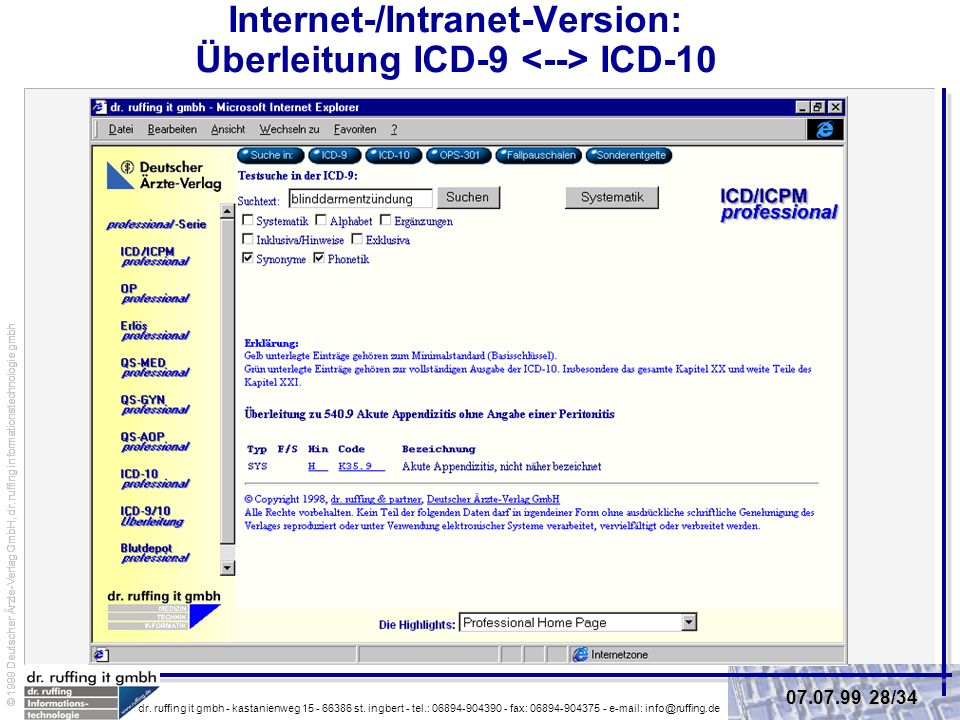Click the Internetzone globe icon in status bar
The width and height of the screenshot is (960, 720).
tap(579, 654)
